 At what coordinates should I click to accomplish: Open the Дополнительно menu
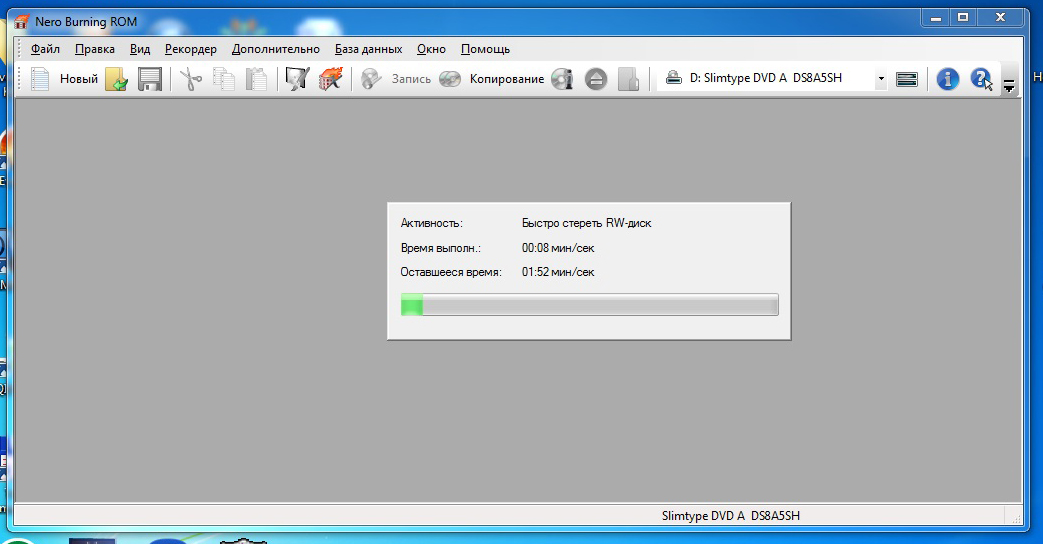pyautogui.click(x=275, y=49)
